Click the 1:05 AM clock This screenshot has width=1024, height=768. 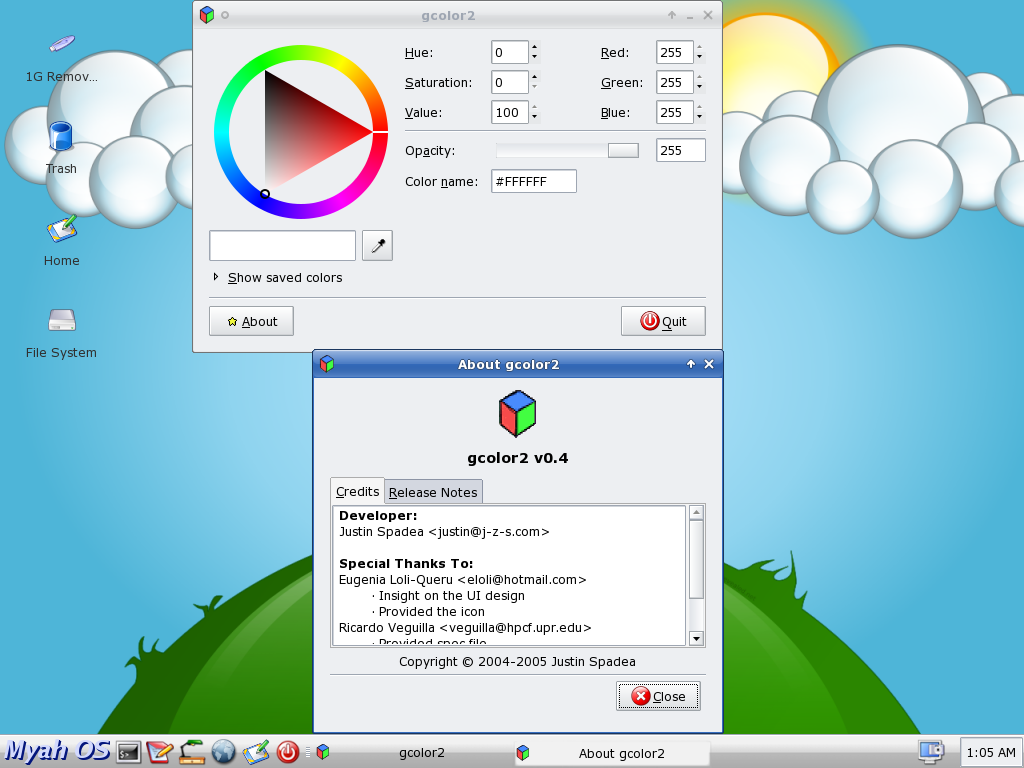point(991,752)
